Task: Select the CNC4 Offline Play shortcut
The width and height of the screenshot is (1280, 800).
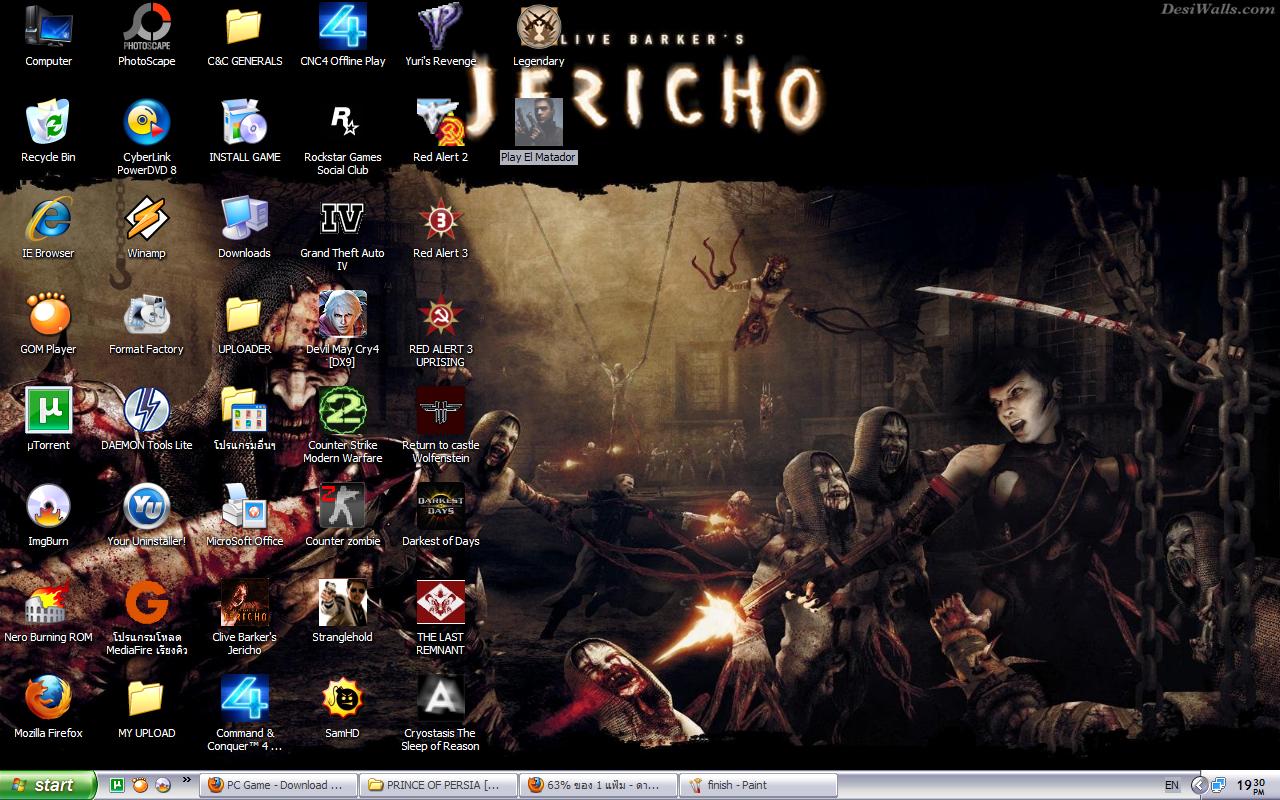Action: pos(342,27)
